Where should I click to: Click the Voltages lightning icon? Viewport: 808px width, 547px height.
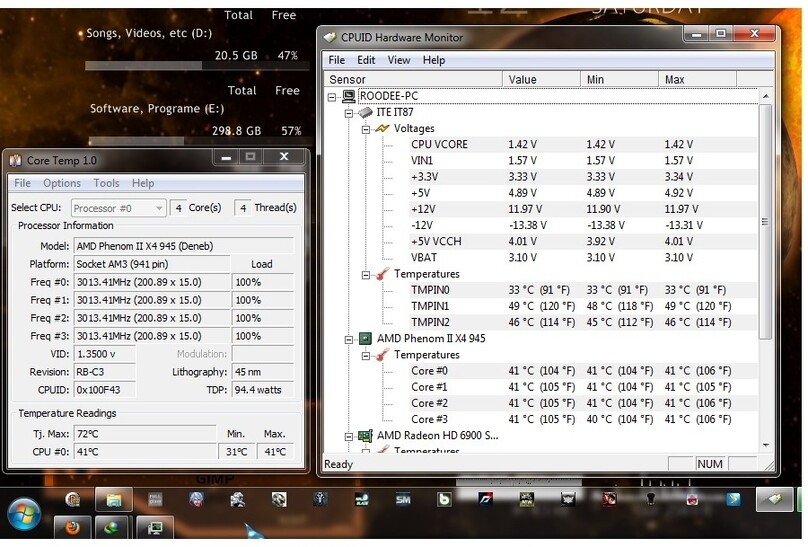pyautogui.click(x=382, y=128)
